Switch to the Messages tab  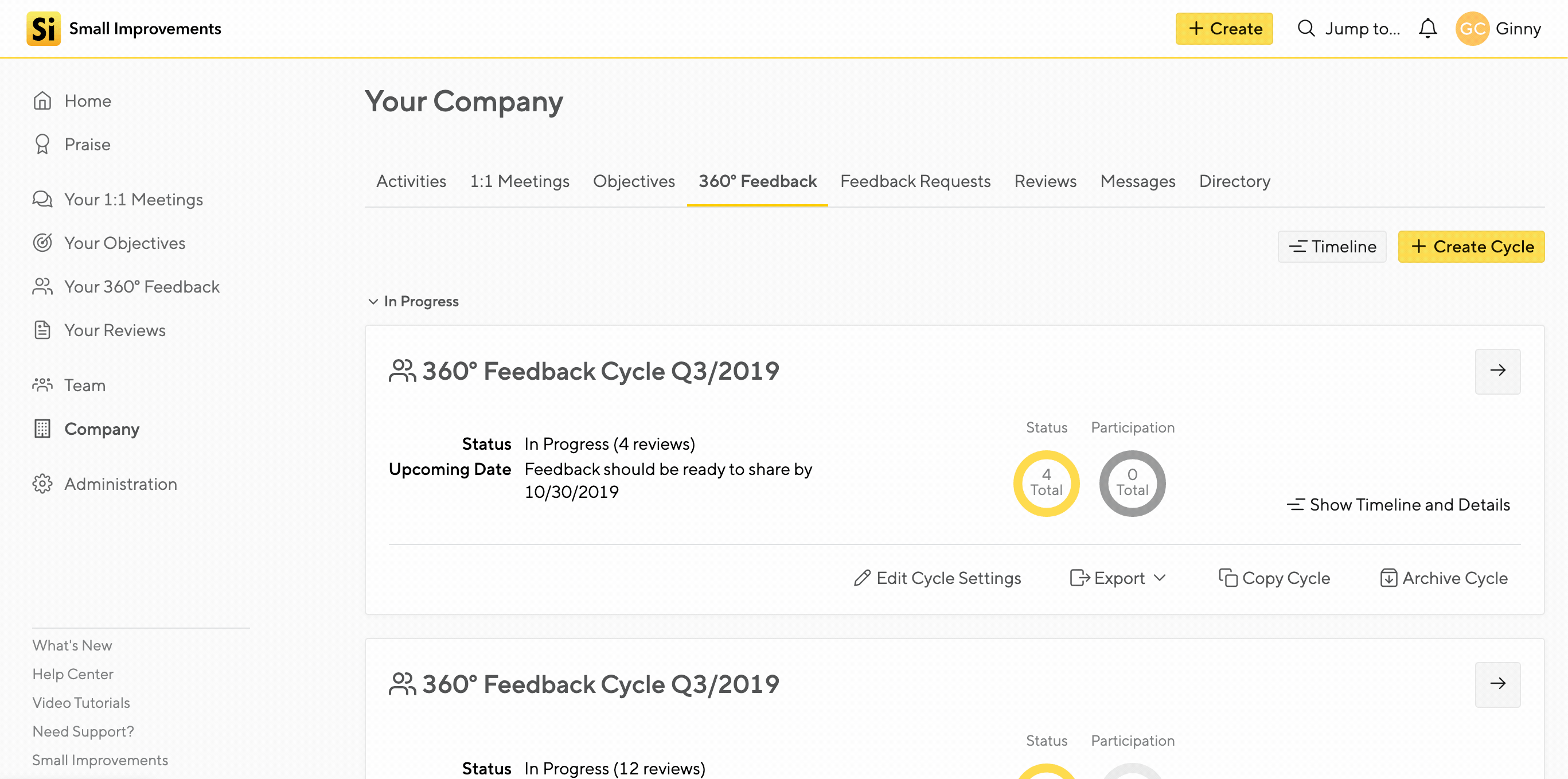[1137, 181]
